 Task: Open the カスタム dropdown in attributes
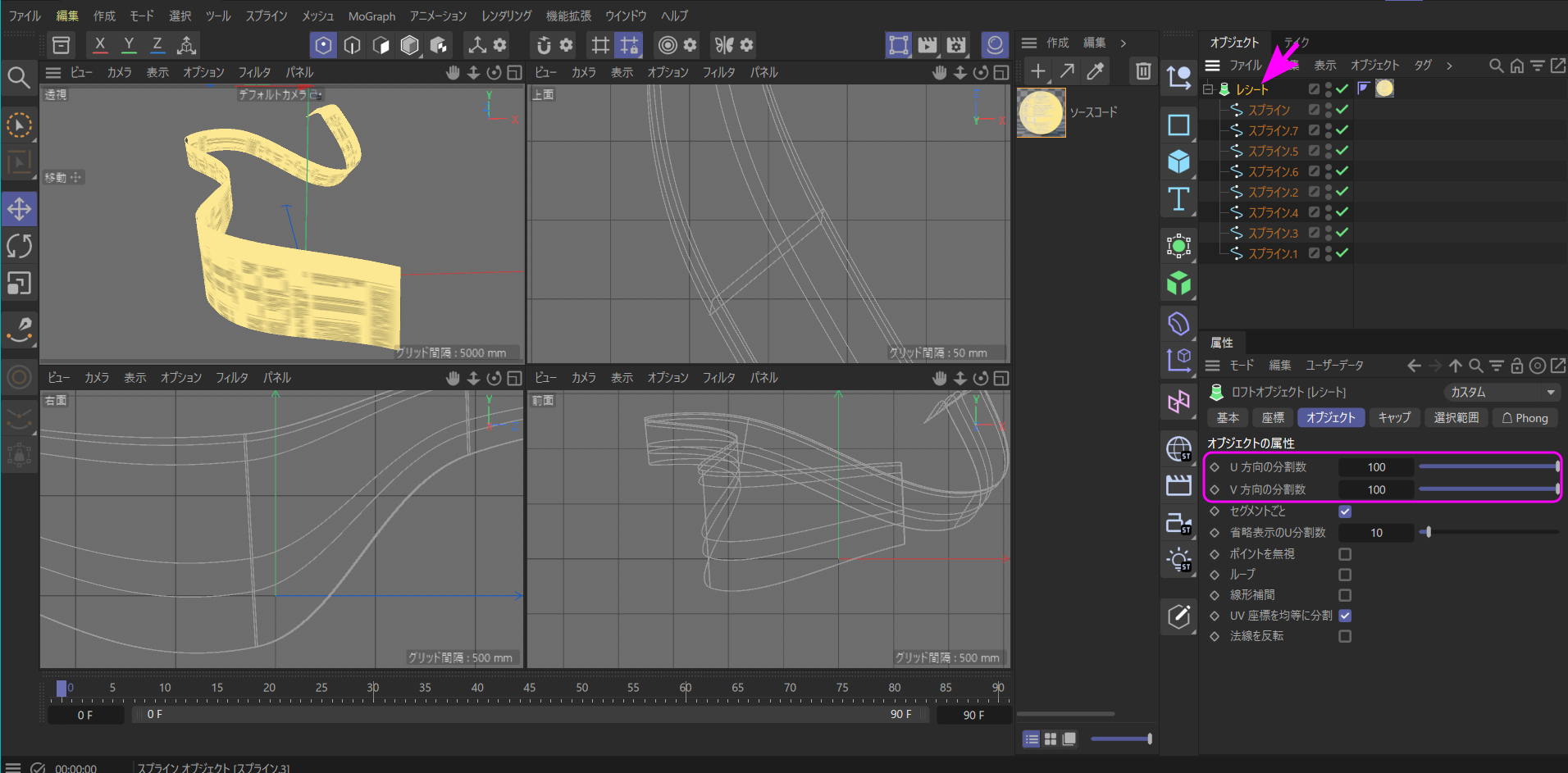(1501, 392)
